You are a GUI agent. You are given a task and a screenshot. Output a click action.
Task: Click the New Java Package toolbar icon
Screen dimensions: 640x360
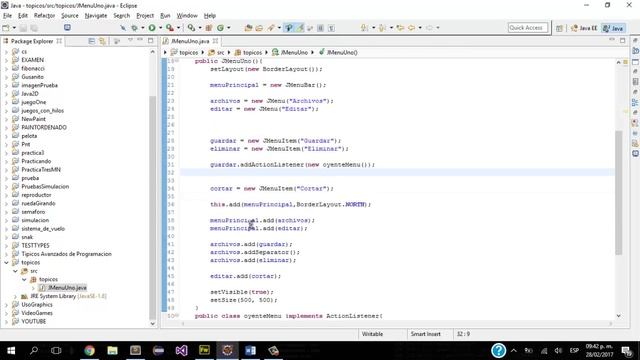coord(209,28)
